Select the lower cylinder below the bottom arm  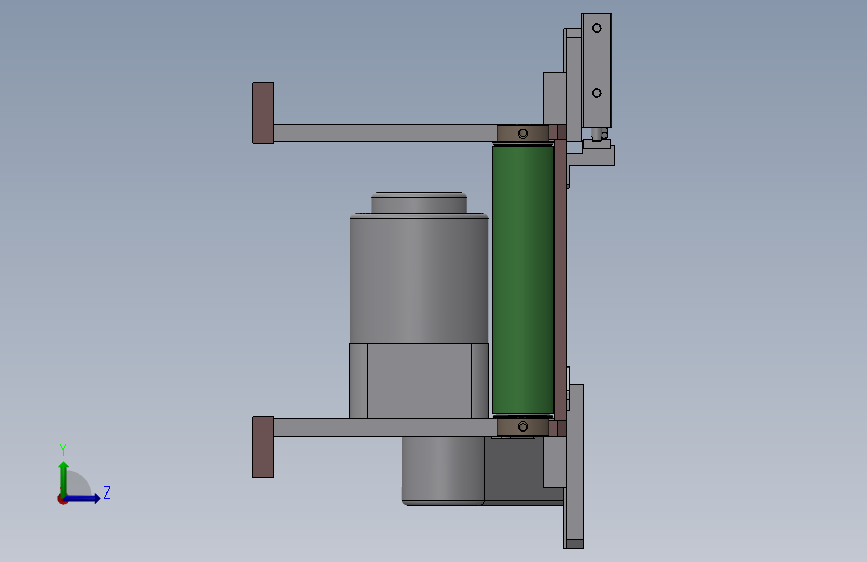442,470
